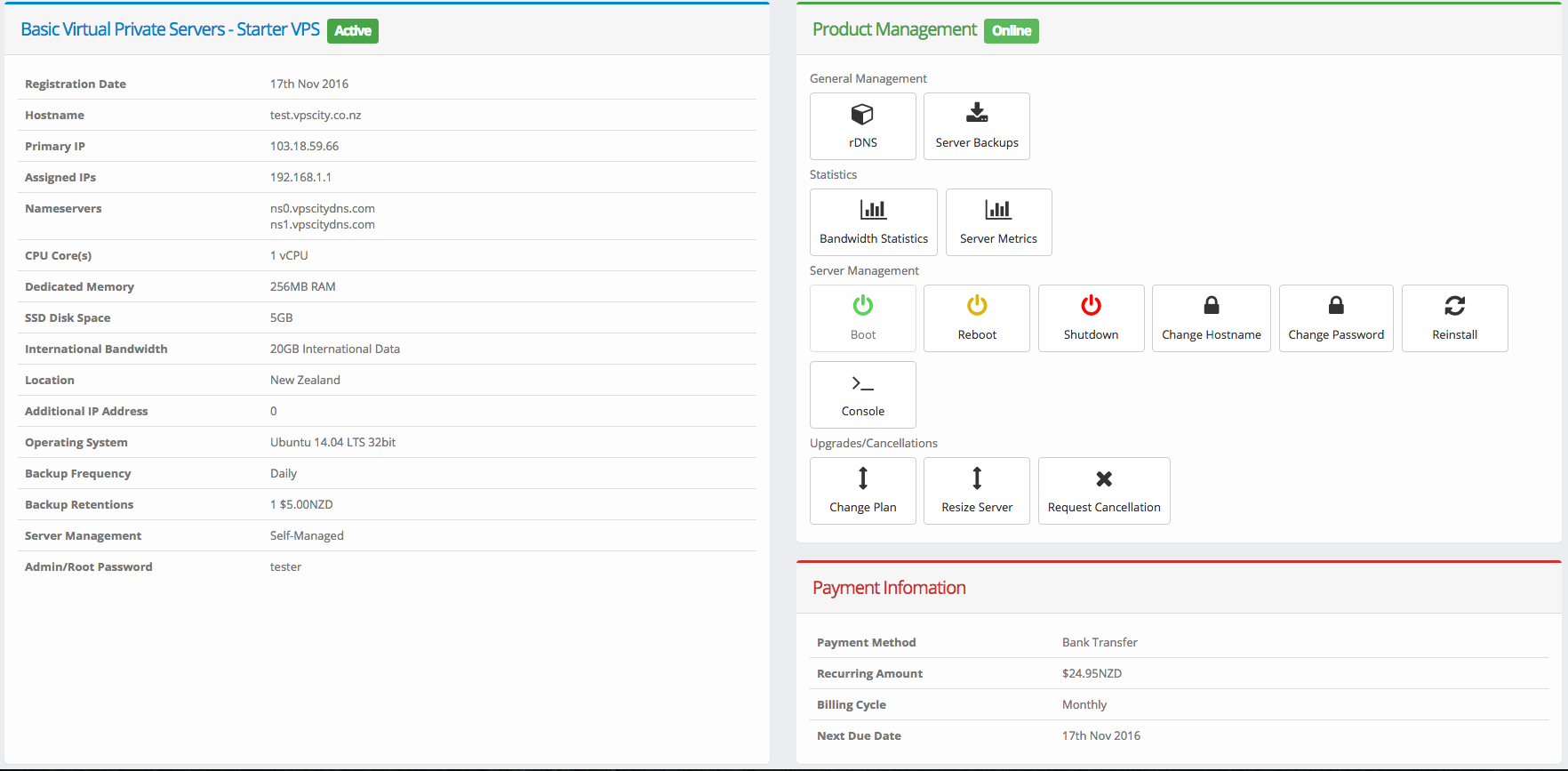Launch the Console terminal icon

click(862, 383)
